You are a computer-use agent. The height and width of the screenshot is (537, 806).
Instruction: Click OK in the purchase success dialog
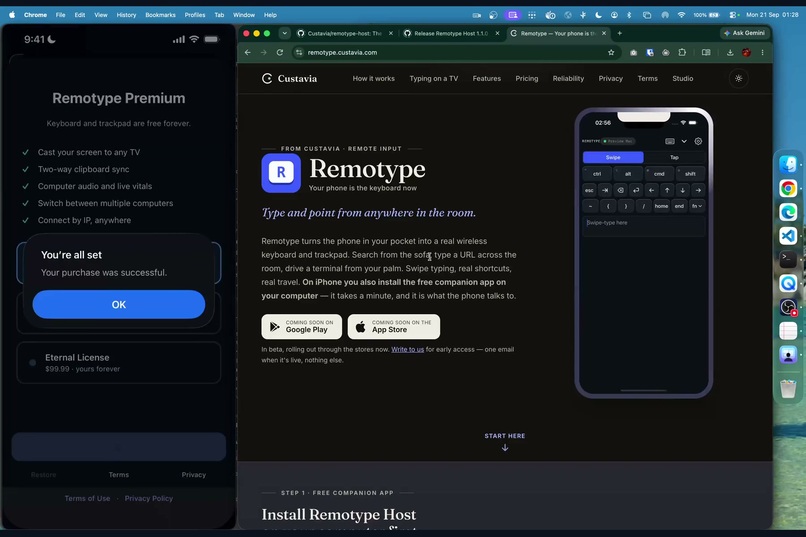pos(119,304)
